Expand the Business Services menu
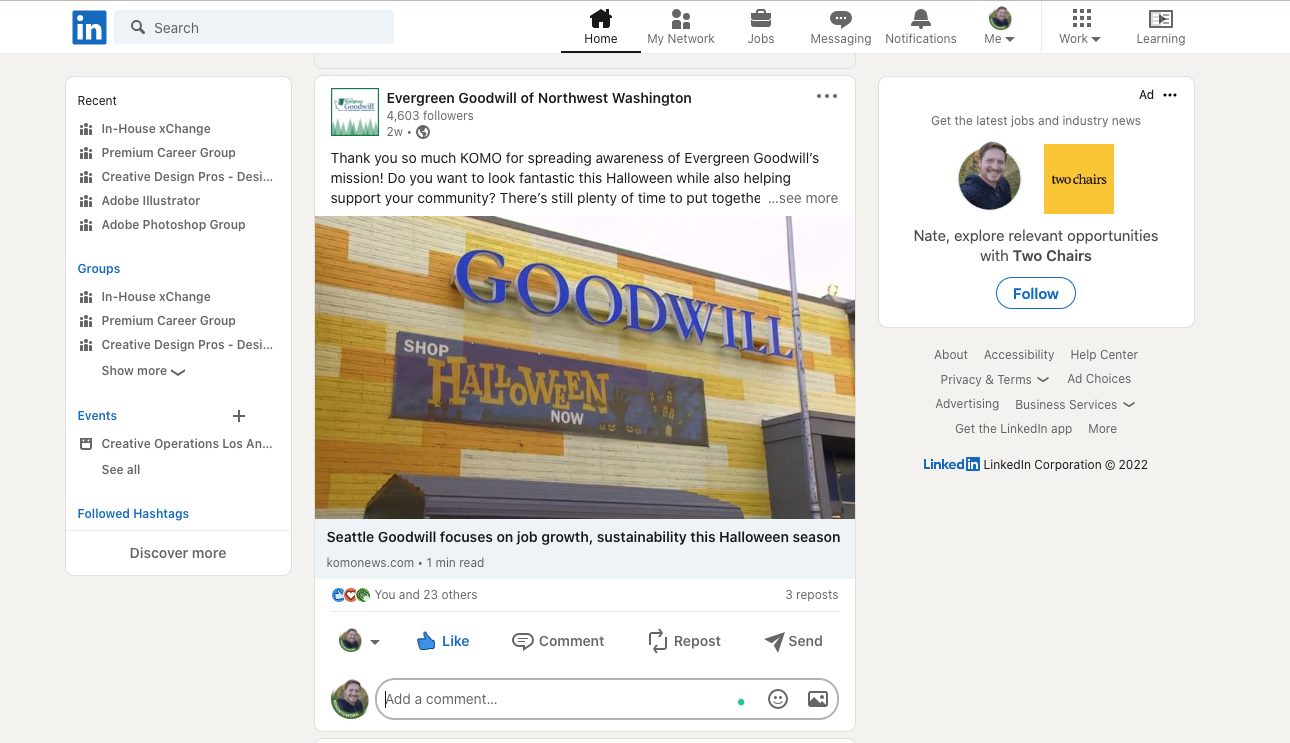The height and width of the screenshot is (743, 1290). (x=1075, y=405)
